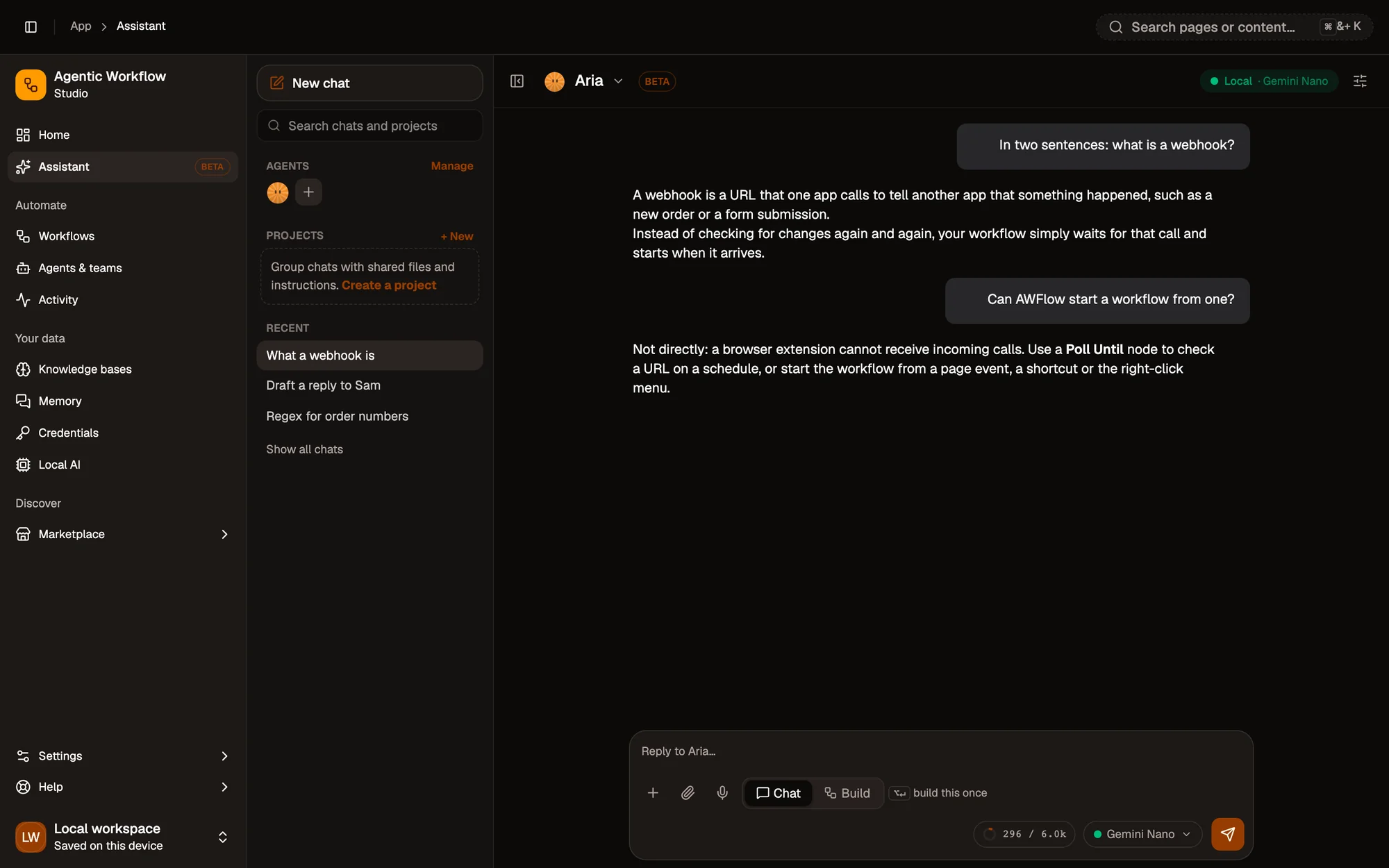1389x868 pixels.
Task: Click the Create a project link
Action: tap(389, 285)
